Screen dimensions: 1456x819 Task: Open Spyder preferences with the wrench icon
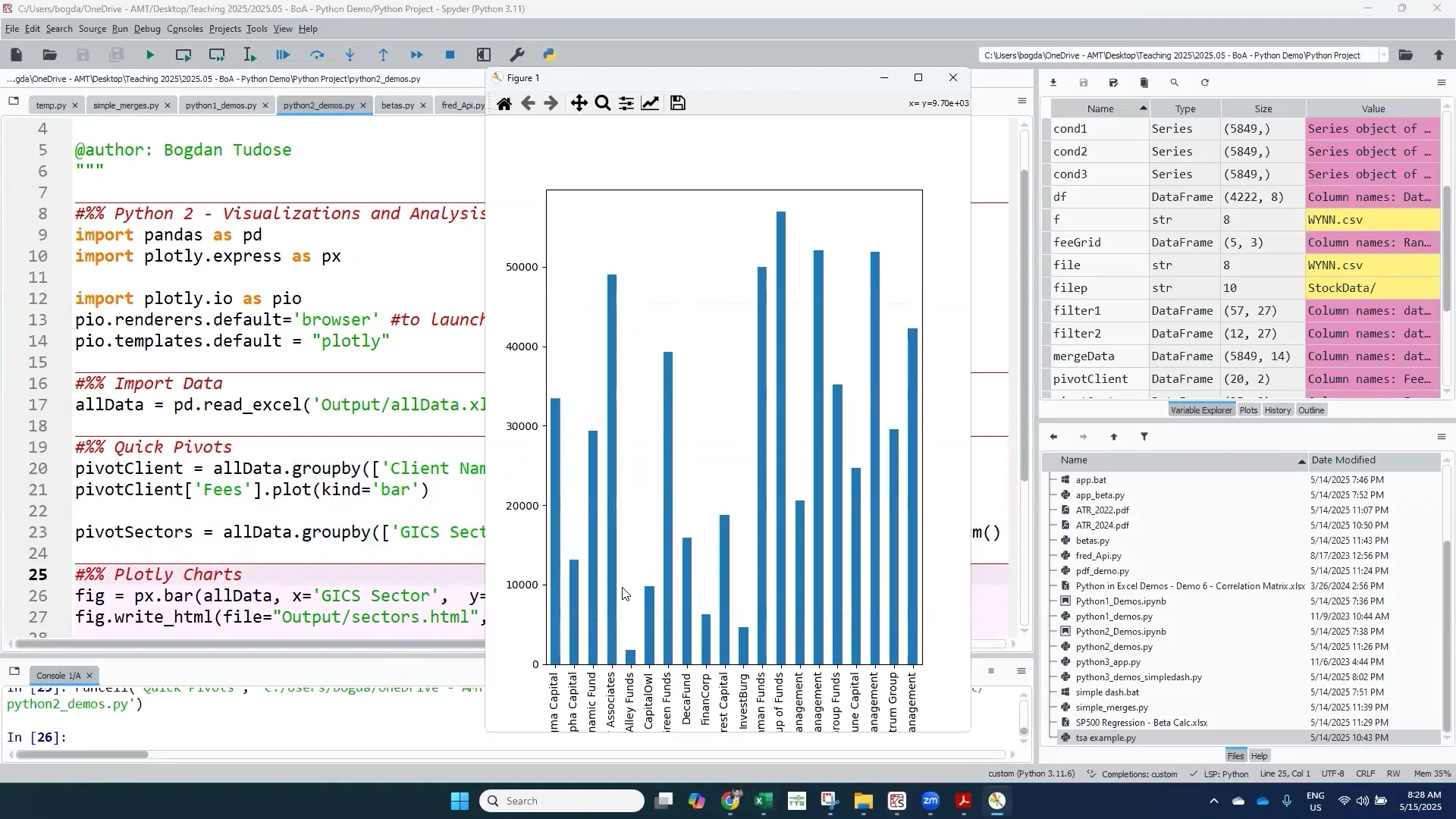[517, 54]
